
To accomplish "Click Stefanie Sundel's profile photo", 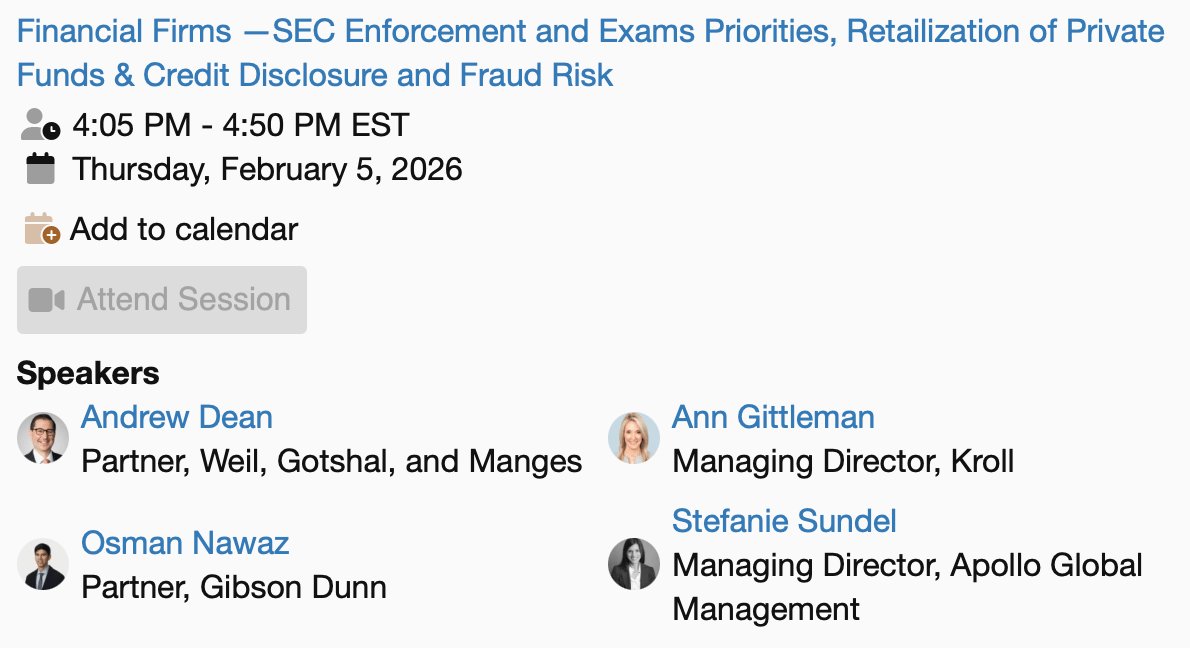I will (x=634, y=564).
